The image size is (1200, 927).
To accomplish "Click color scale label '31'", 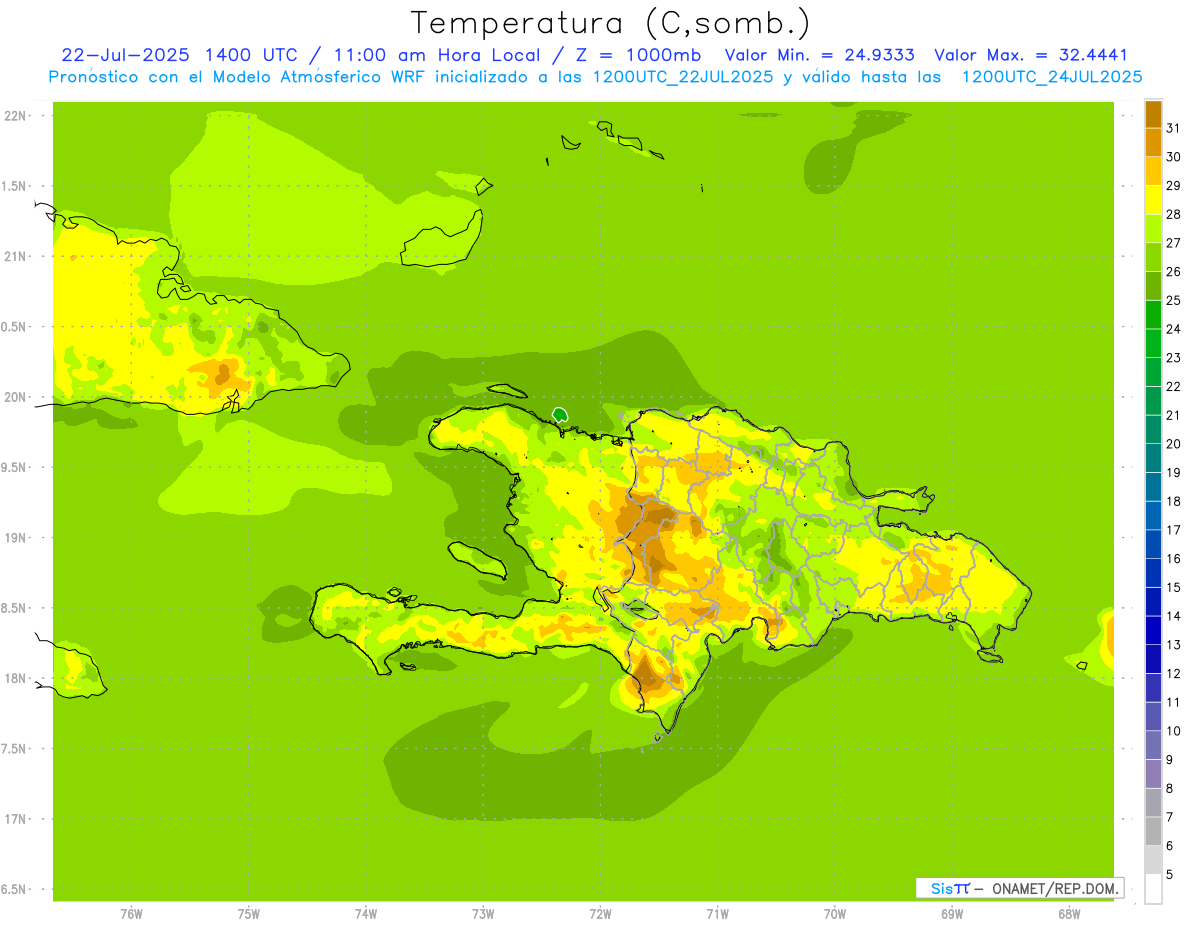I will coord(1174,128).
